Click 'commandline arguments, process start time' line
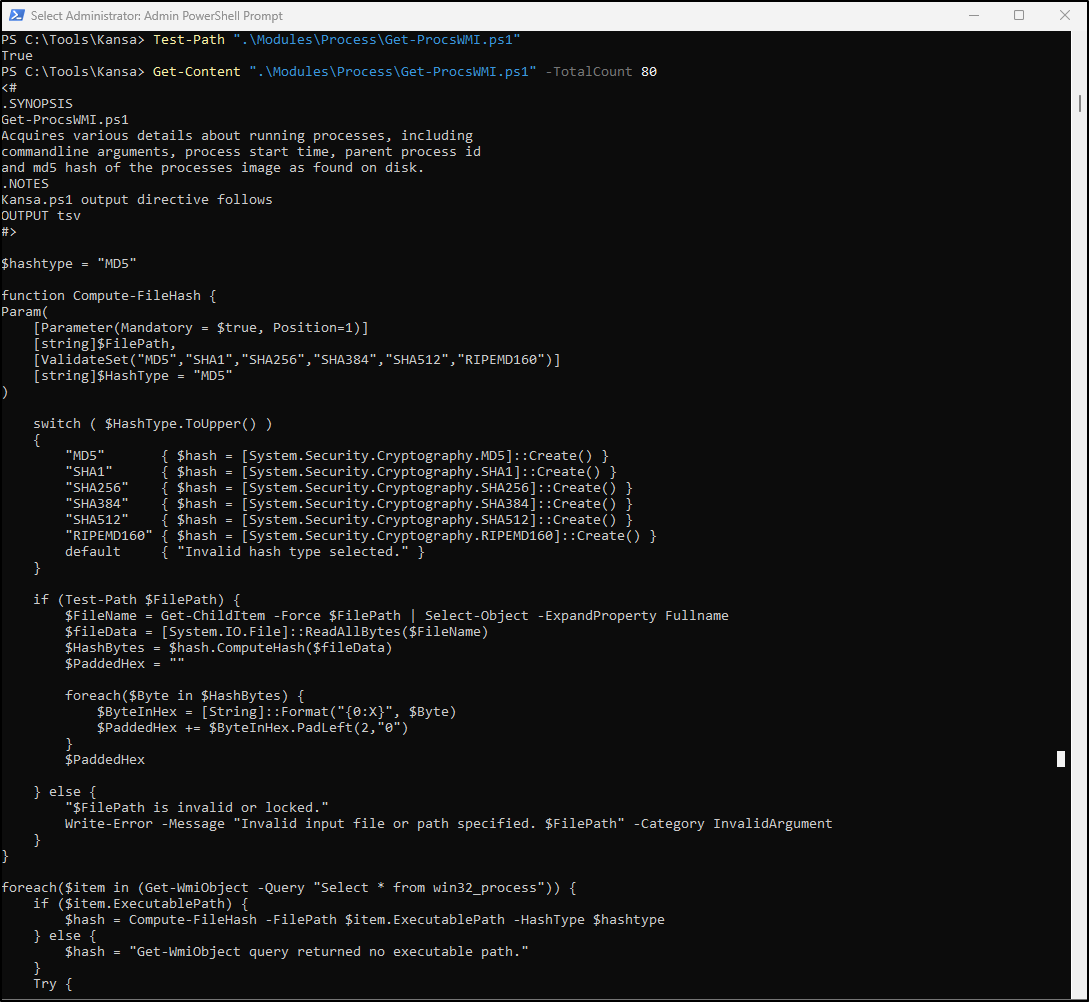 pos(241,151)
